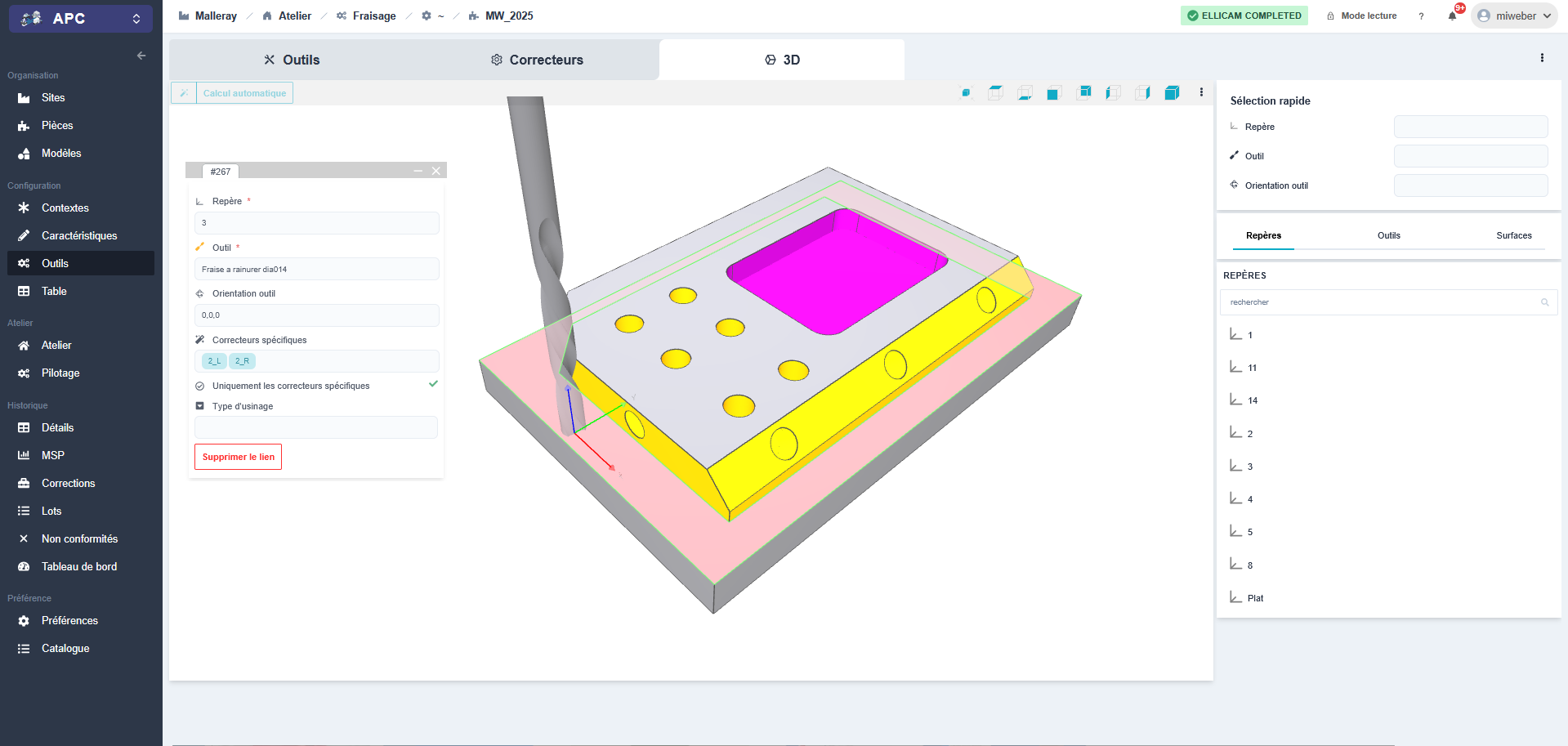Click the Supprimer le lien button
Viewport: 1568px width, 746px height.
(238, 457)
